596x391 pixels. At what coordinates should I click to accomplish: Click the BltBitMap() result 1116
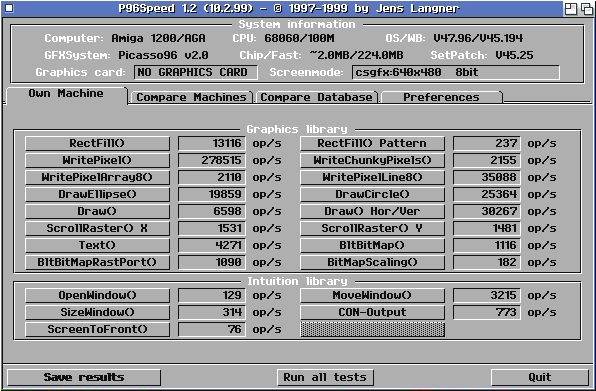[x=487, y=245]
